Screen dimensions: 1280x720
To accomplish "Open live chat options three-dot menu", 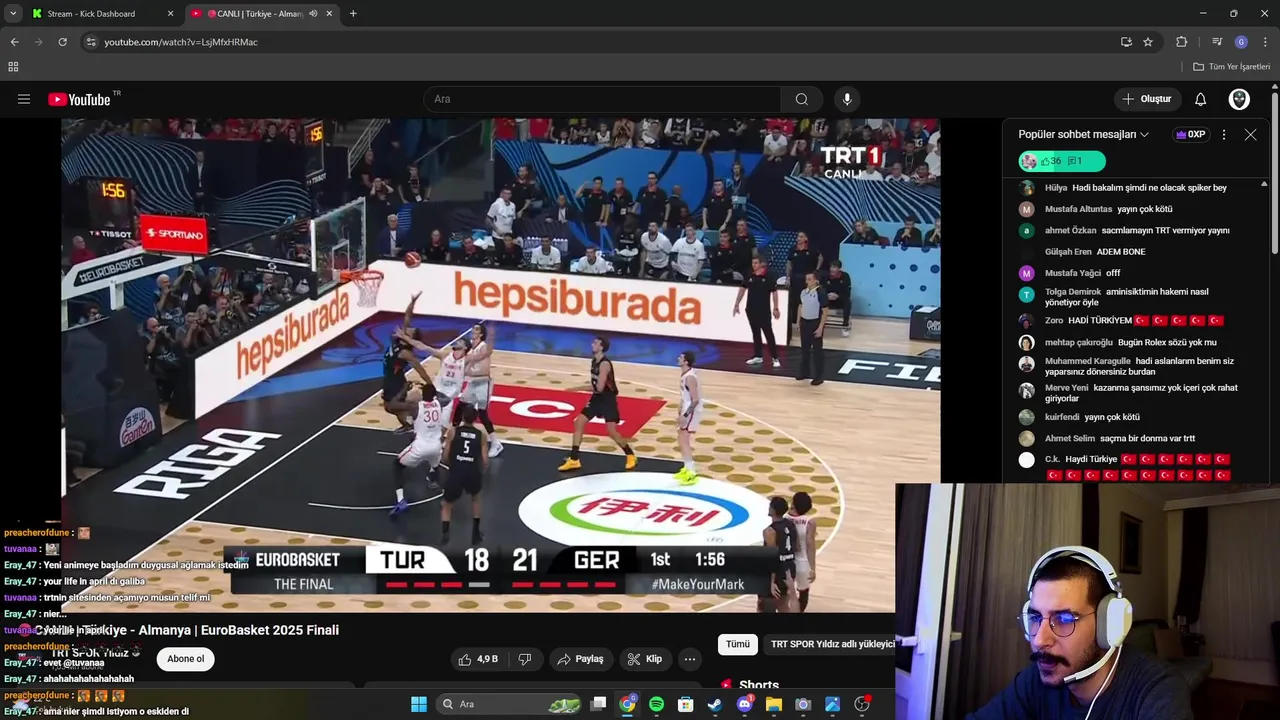I will pos(1224,134).
